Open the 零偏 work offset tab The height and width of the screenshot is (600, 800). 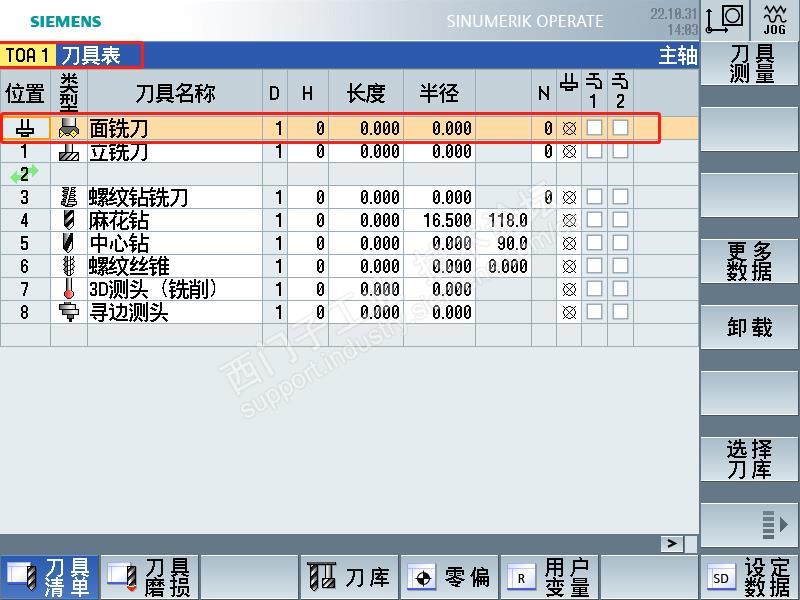pos(448,578)
